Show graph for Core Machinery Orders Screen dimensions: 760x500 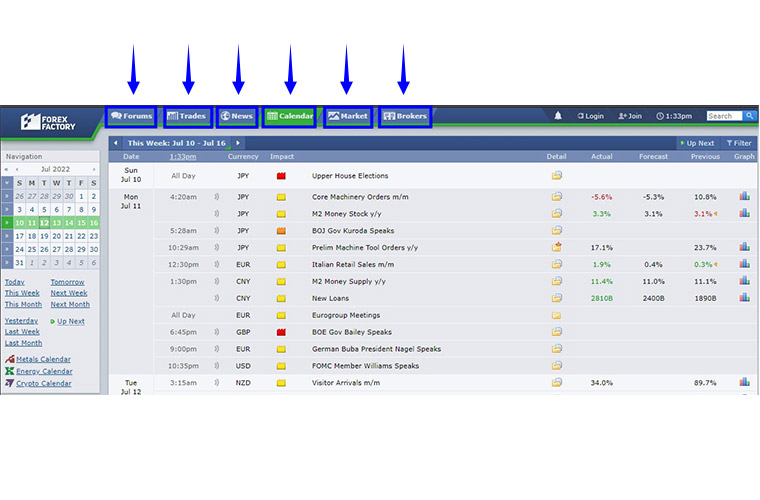tap(744, 196)
